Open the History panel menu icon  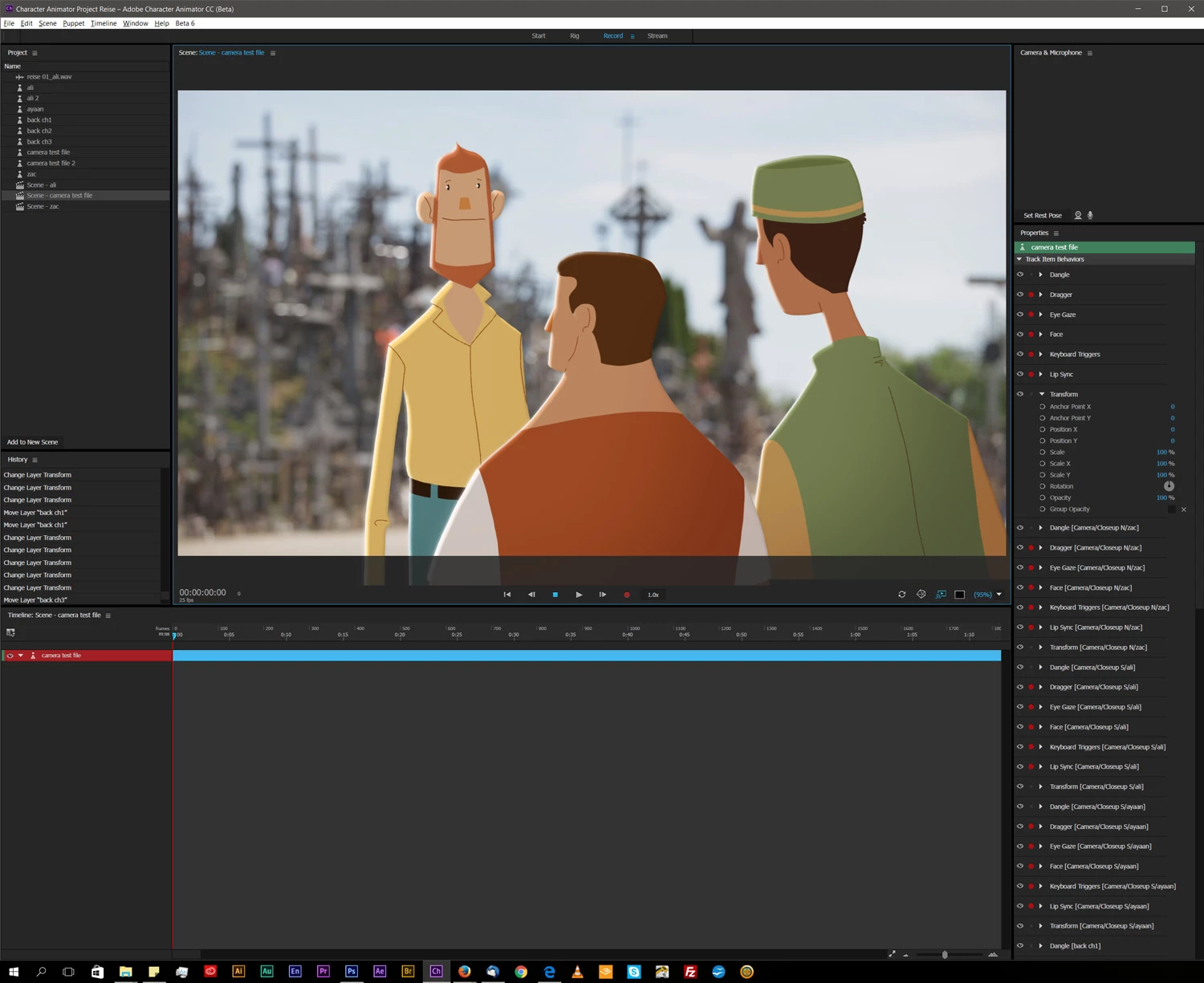(x=35, y=460)
